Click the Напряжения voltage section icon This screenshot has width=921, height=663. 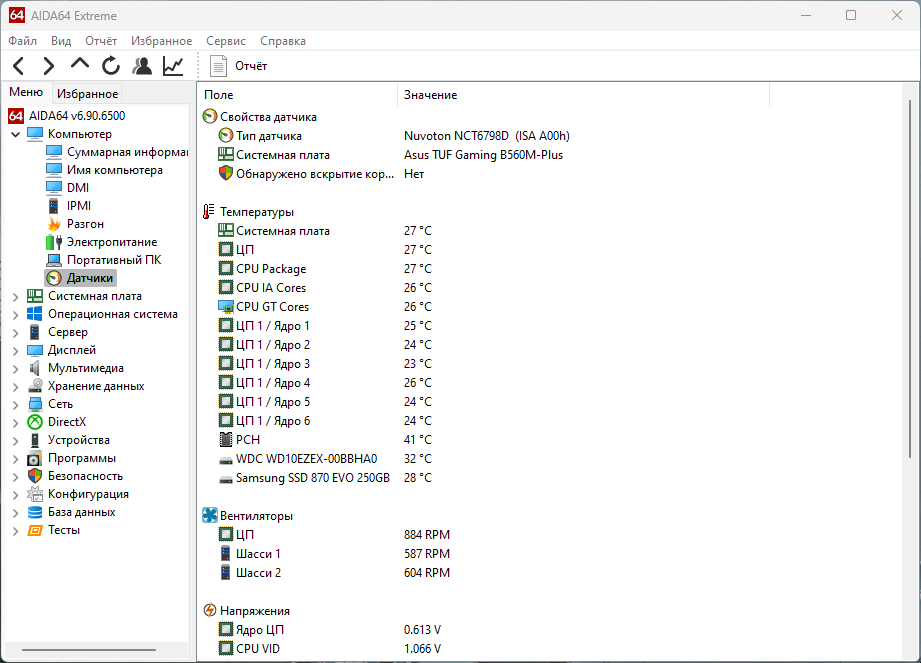[x=210, y=611]
